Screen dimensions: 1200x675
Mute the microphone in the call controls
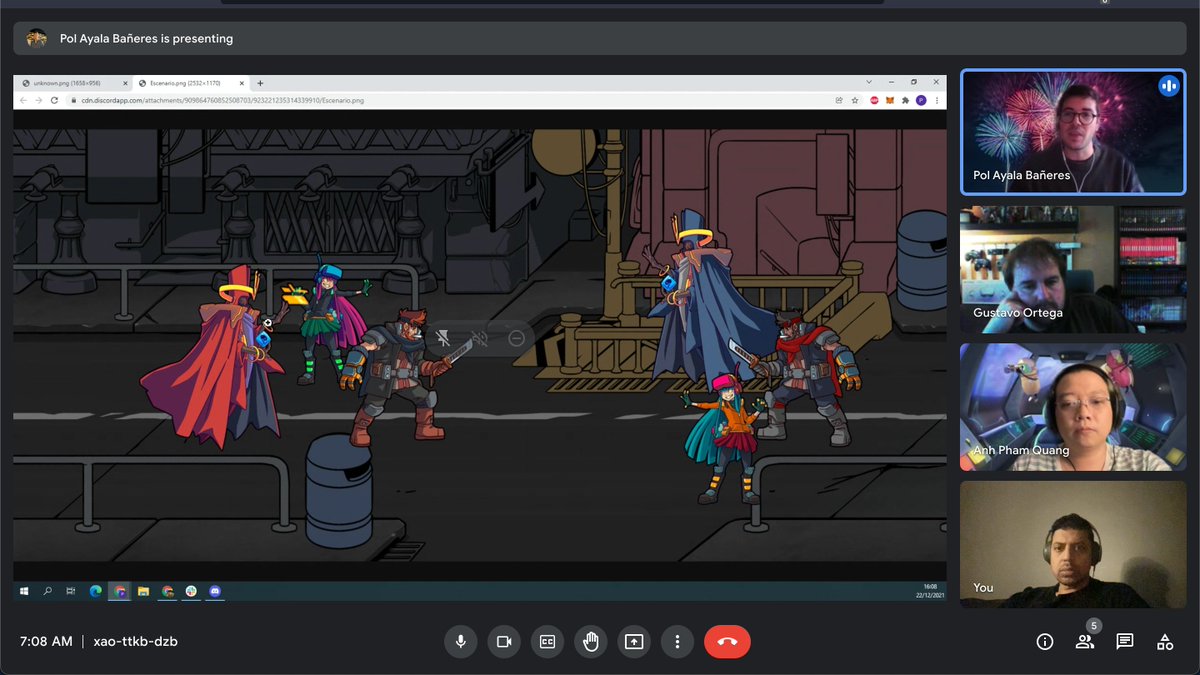click(x=461, y=642)
